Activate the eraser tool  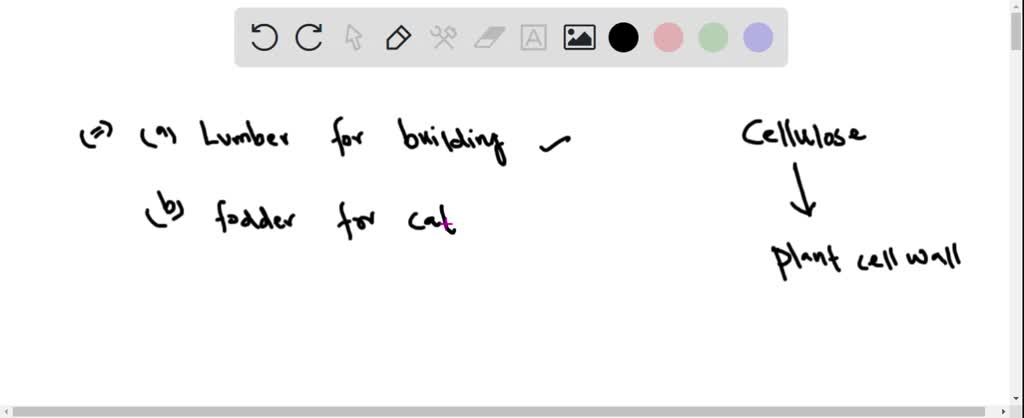(489, 38)
